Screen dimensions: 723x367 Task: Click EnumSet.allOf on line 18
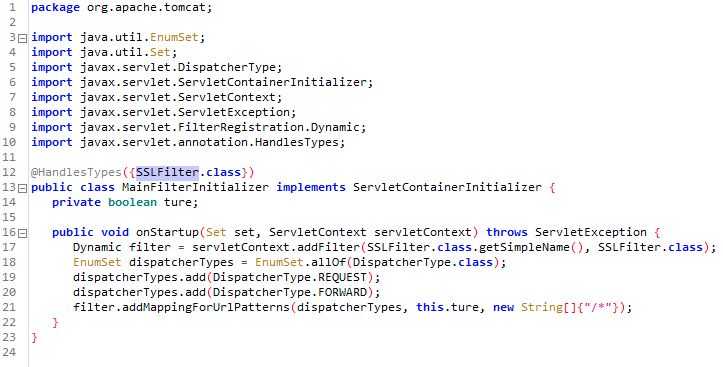click(x=300, y=262)
